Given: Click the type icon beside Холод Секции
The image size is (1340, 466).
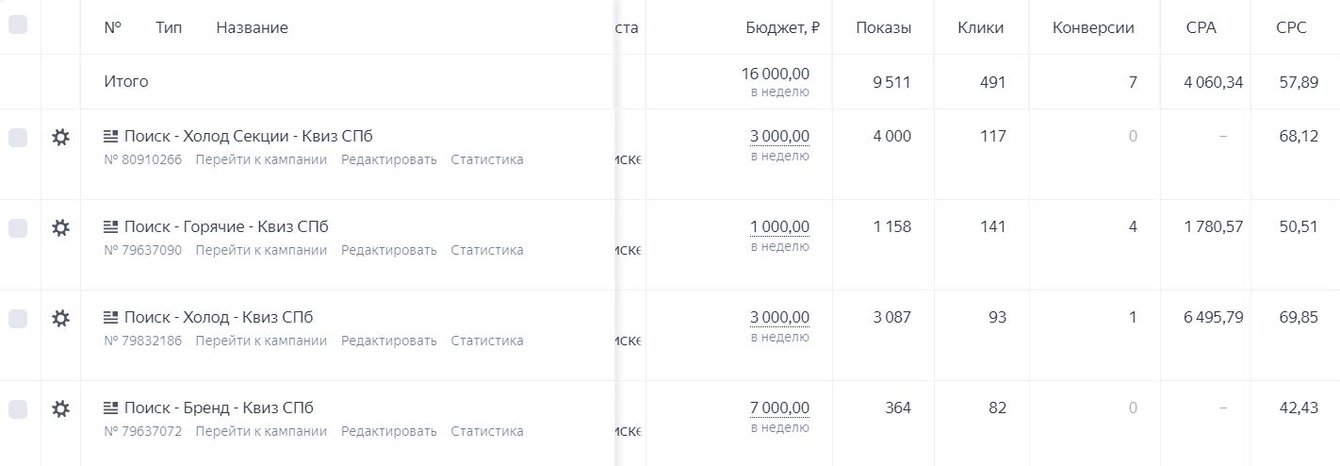Looking at the screenshot, I should 111,136.
